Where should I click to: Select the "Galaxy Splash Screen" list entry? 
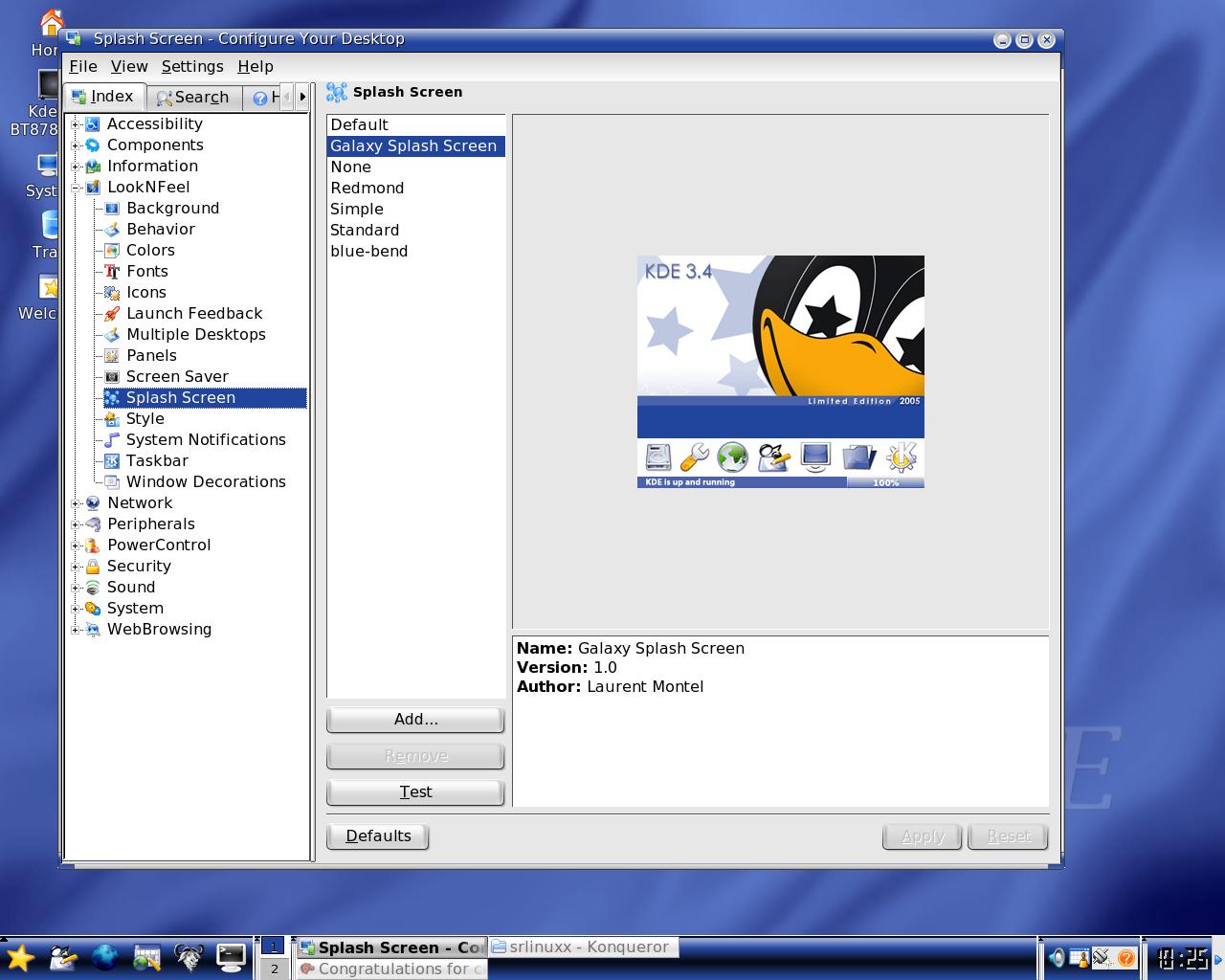[415, 145]
